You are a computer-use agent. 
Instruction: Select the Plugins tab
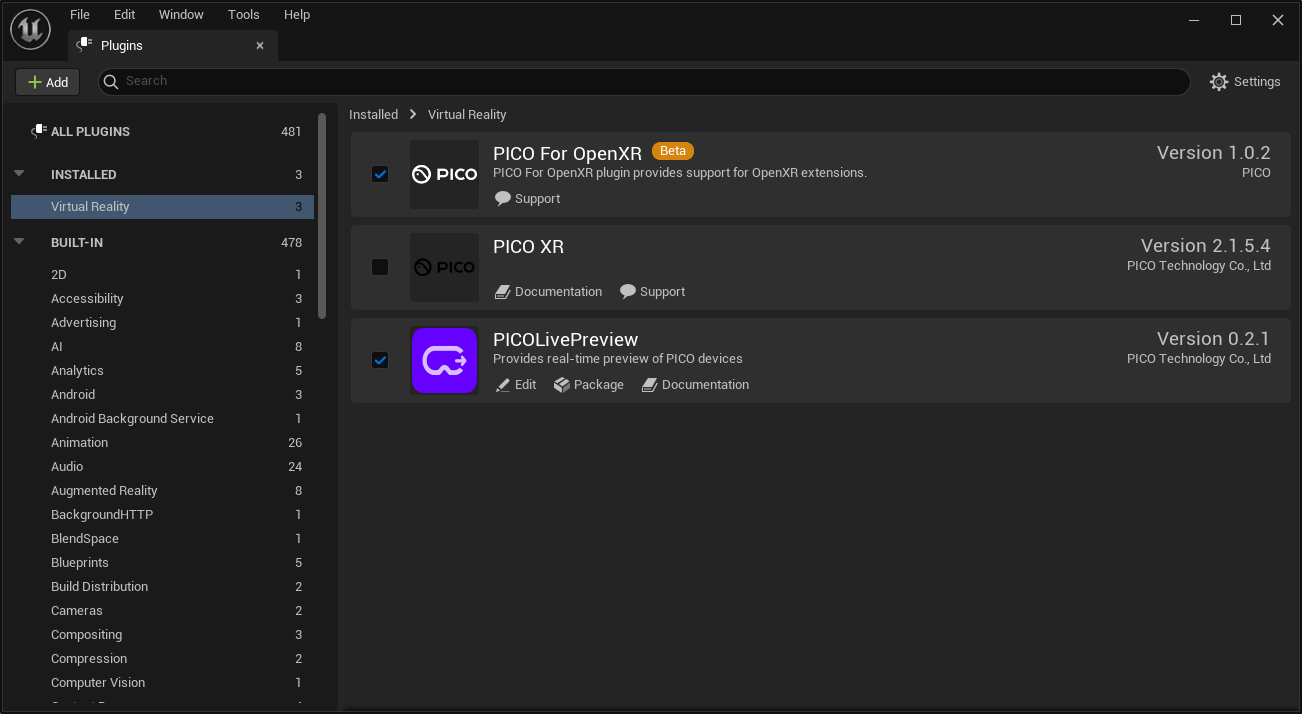[172, 45]
